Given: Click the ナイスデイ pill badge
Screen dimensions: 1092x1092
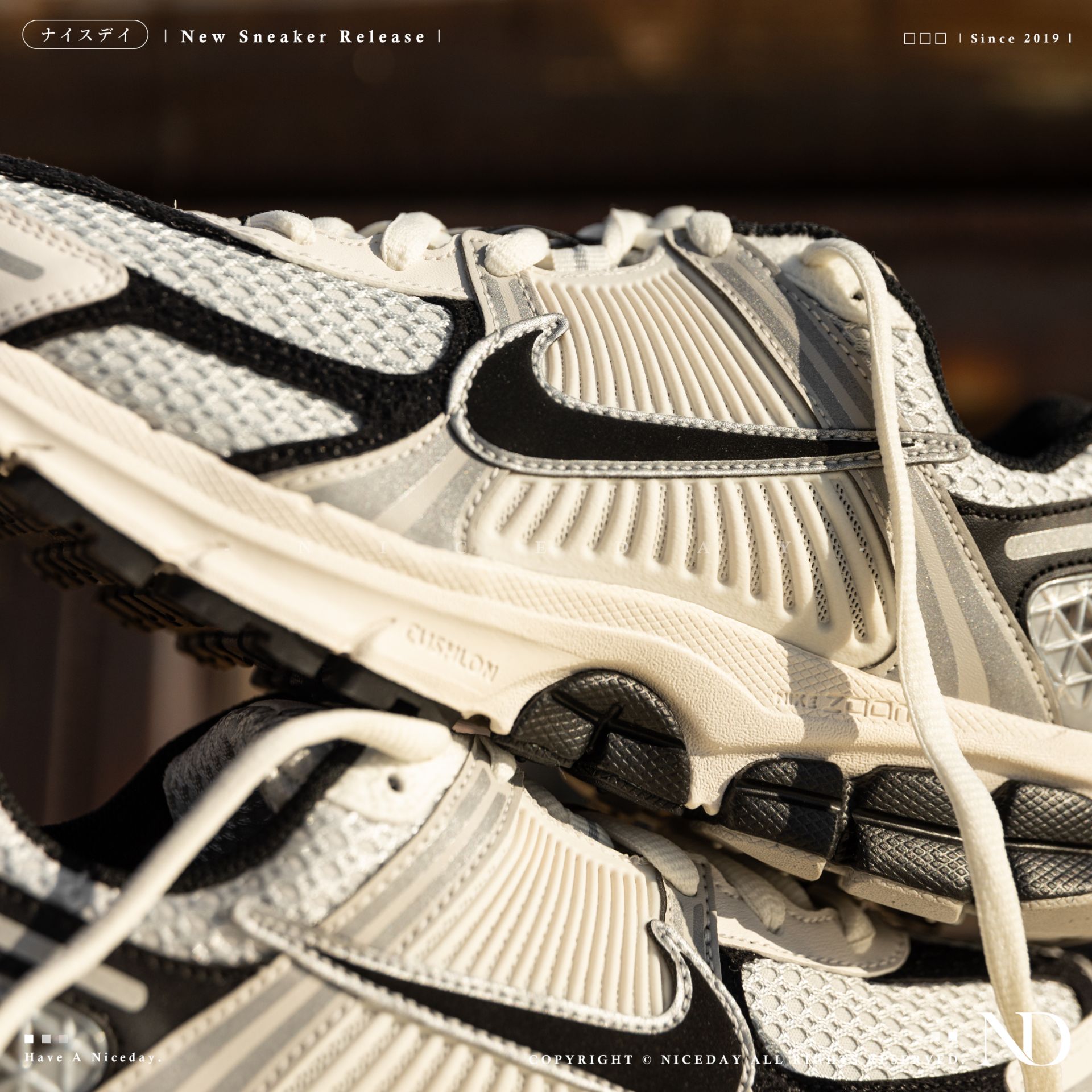Looking at the screenshot, I should pyautogui.click(x=86, y=36).
